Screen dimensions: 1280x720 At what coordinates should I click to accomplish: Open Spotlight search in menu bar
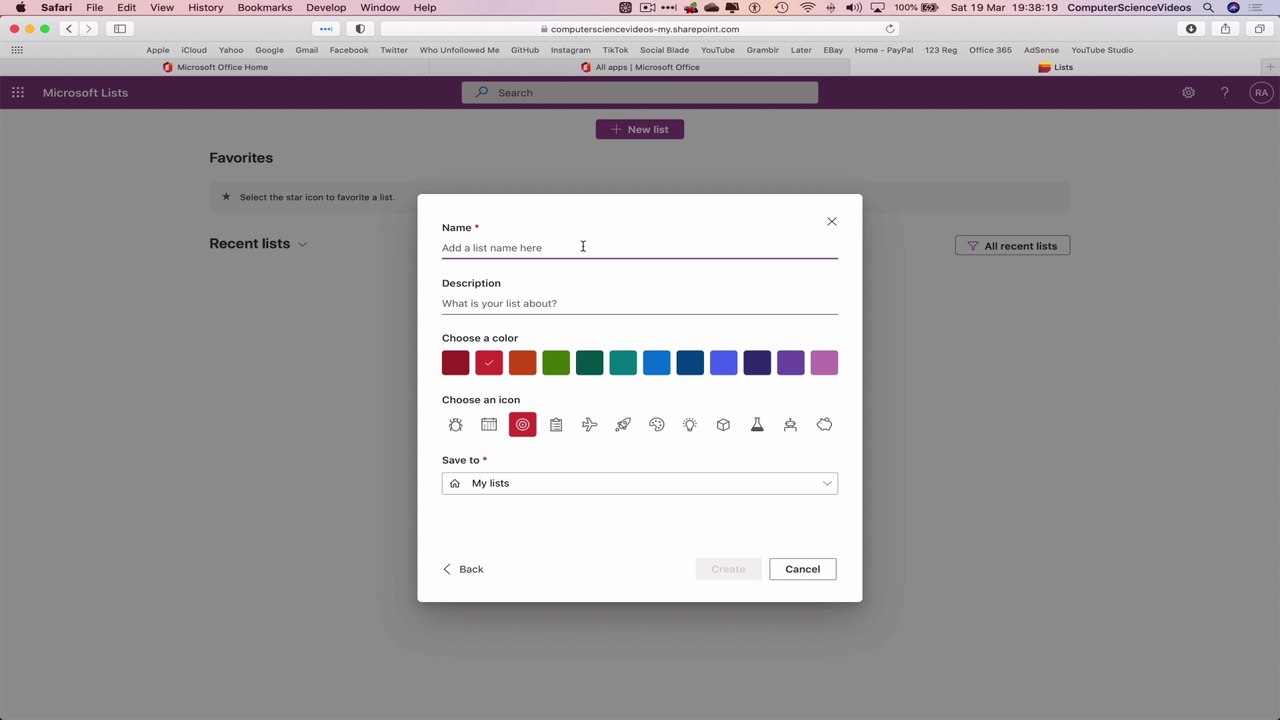(x=1208, y=8)
